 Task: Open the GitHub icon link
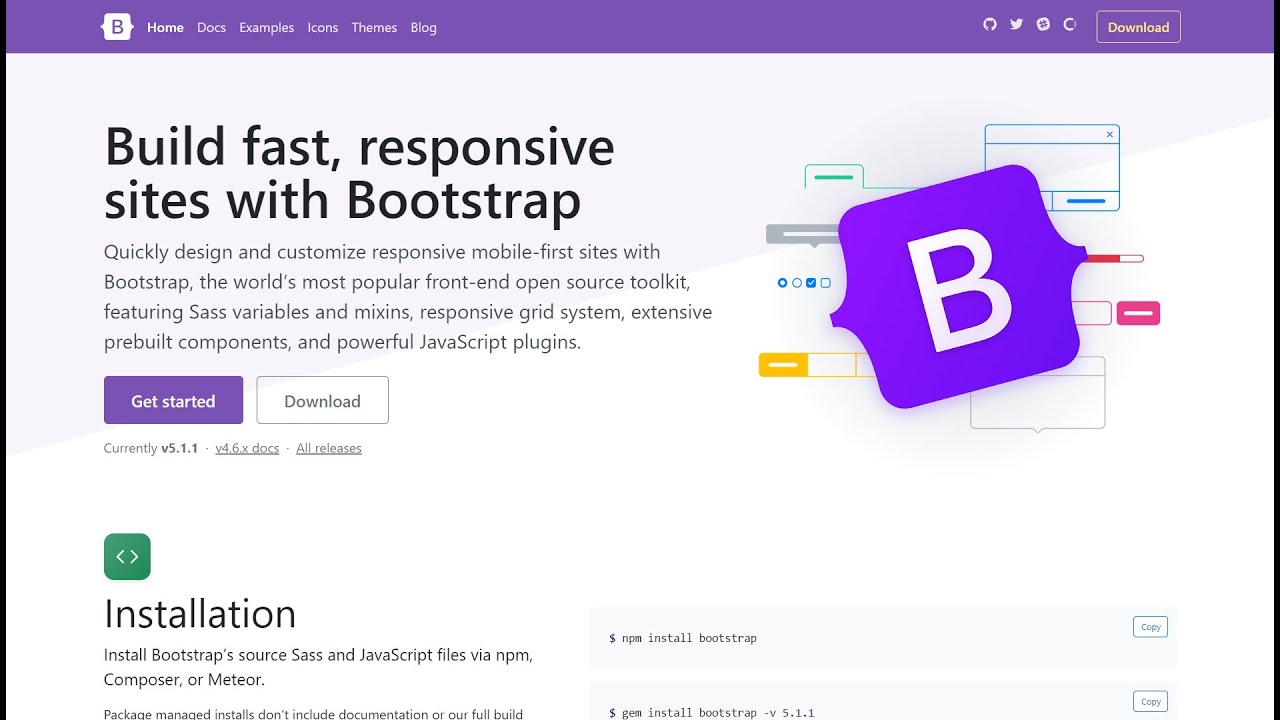pyautogui.click(x=990, y=24)
